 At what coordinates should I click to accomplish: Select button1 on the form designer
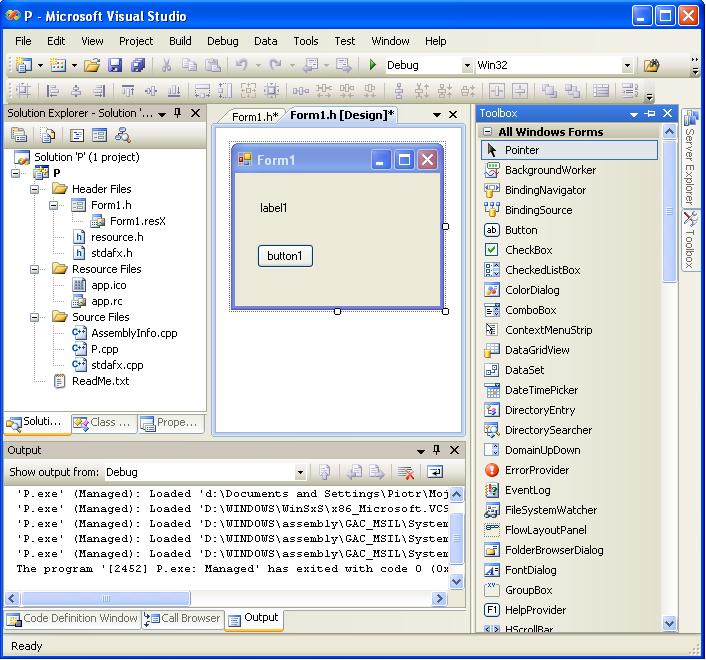285,256
